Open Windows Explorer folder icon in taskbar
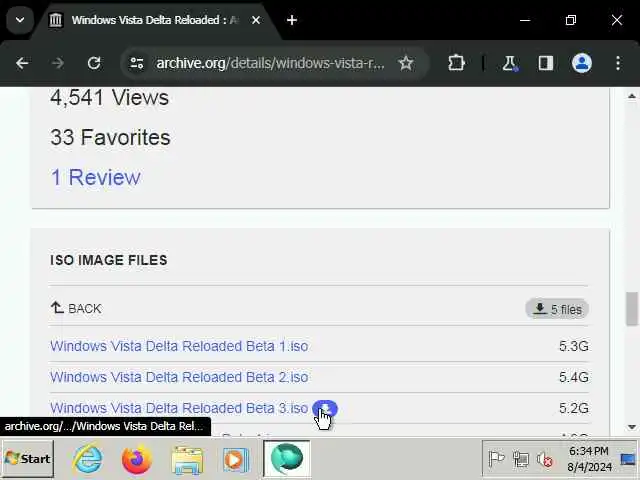The height and width of the screenshot is (480, 640). (x=187, y=460)
